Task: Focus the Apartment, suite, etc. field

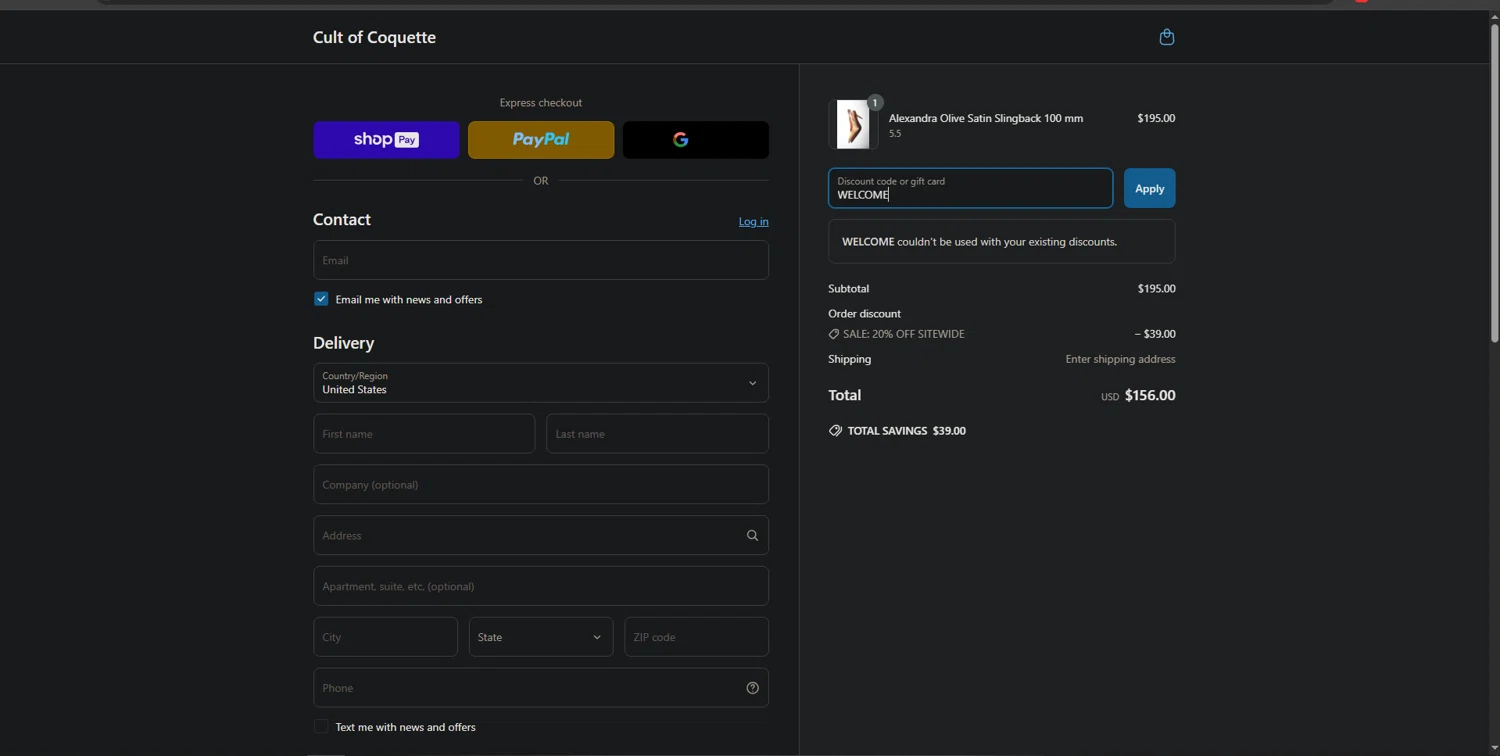Action: point(541,586)
